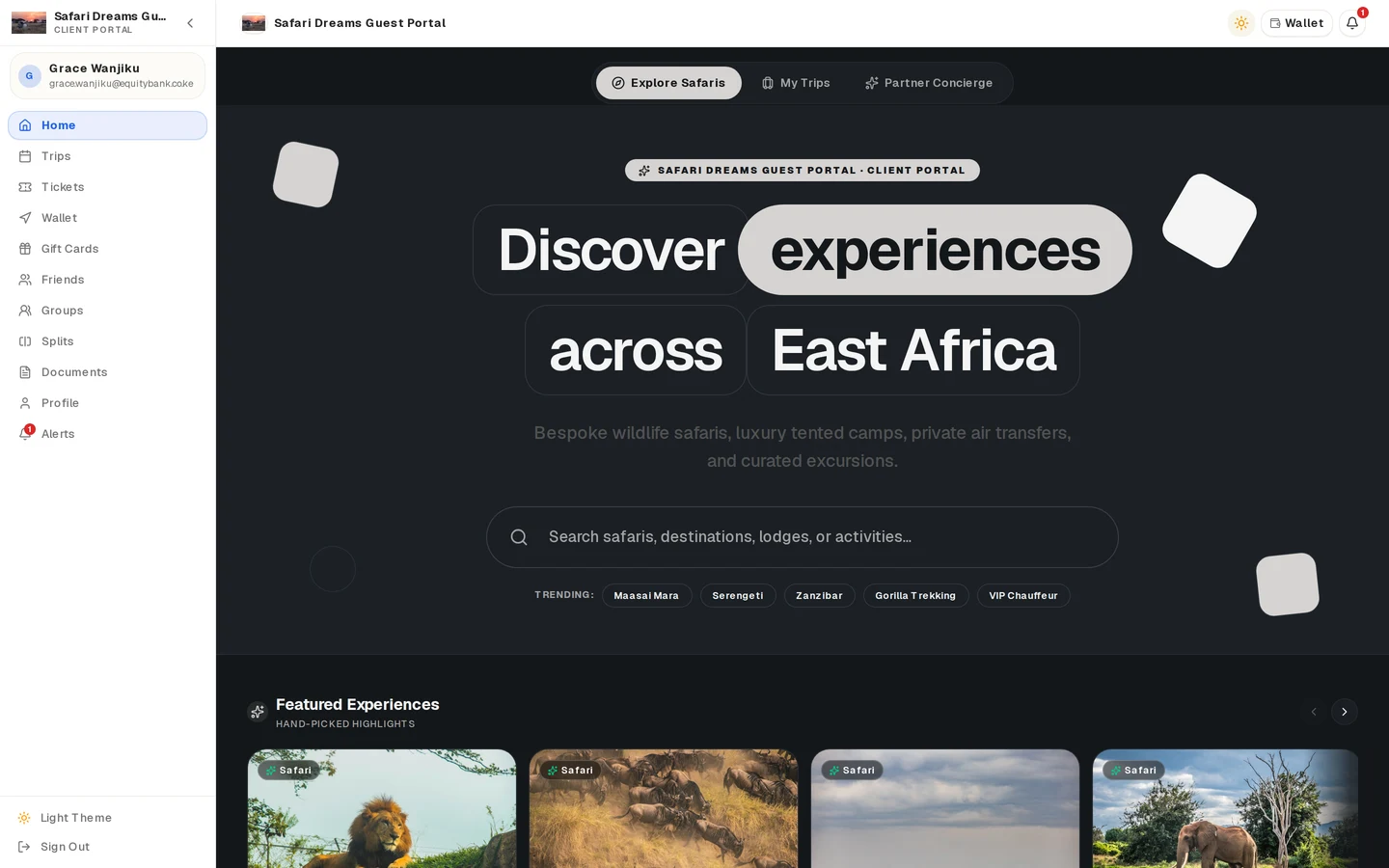This screenshot has width=1389, height=868.
Task: Go to next Featured Experiences slide
Action: coord(1345,712)
